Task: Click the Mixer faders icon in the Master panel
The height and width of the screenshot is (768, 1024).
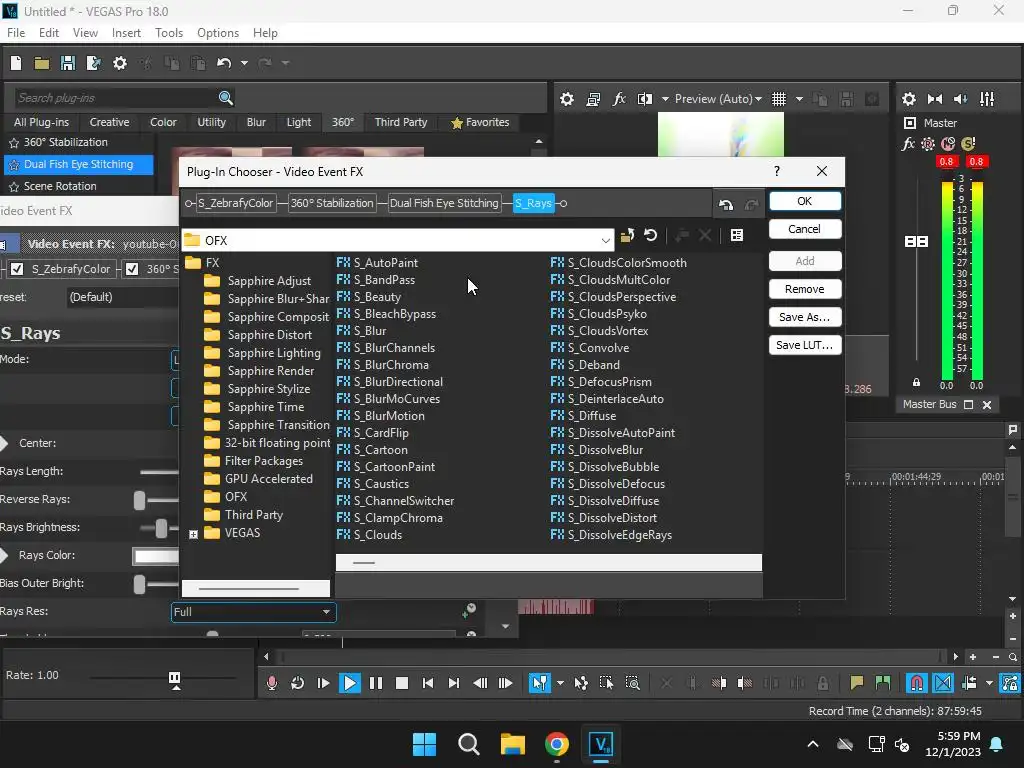Action: pyautogui.click(x=987, y=99)
